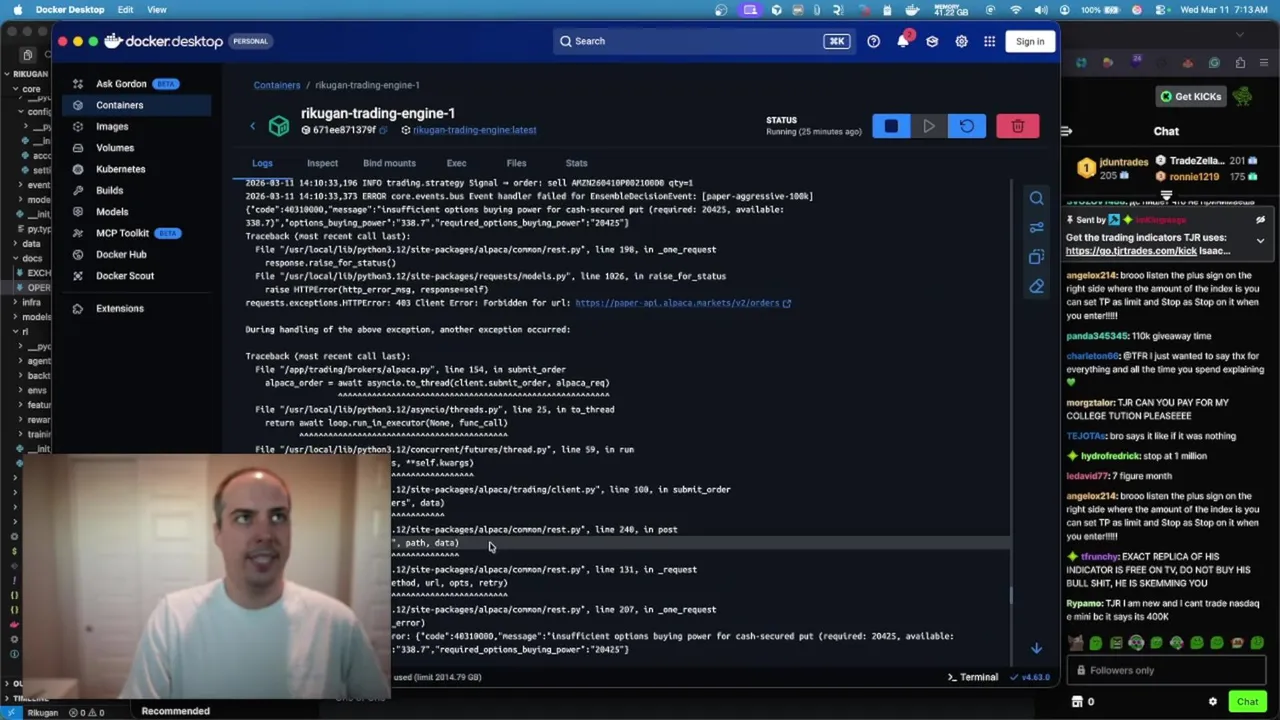Open MCP Toolkit in the sidebar

coord(136,233)
